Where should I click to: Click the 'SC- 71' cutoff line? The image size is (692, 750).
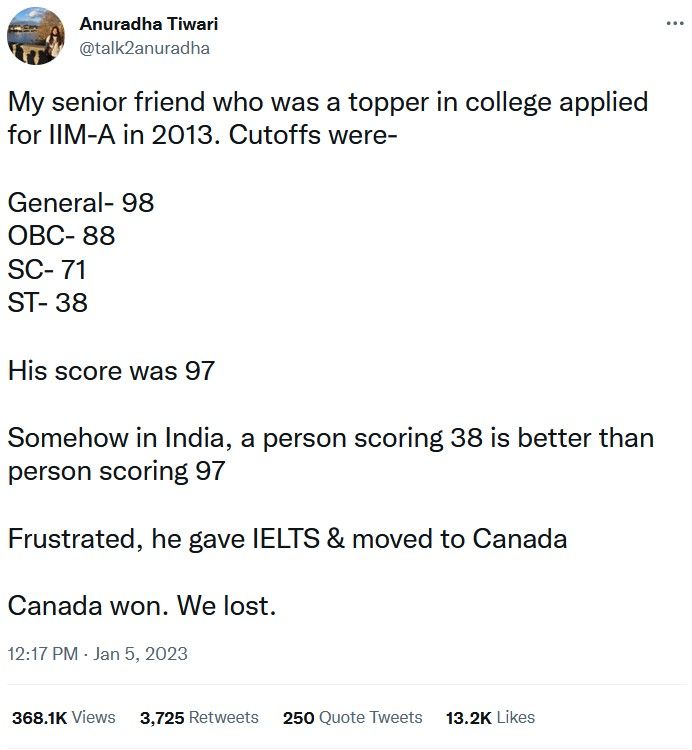point(47,269)
